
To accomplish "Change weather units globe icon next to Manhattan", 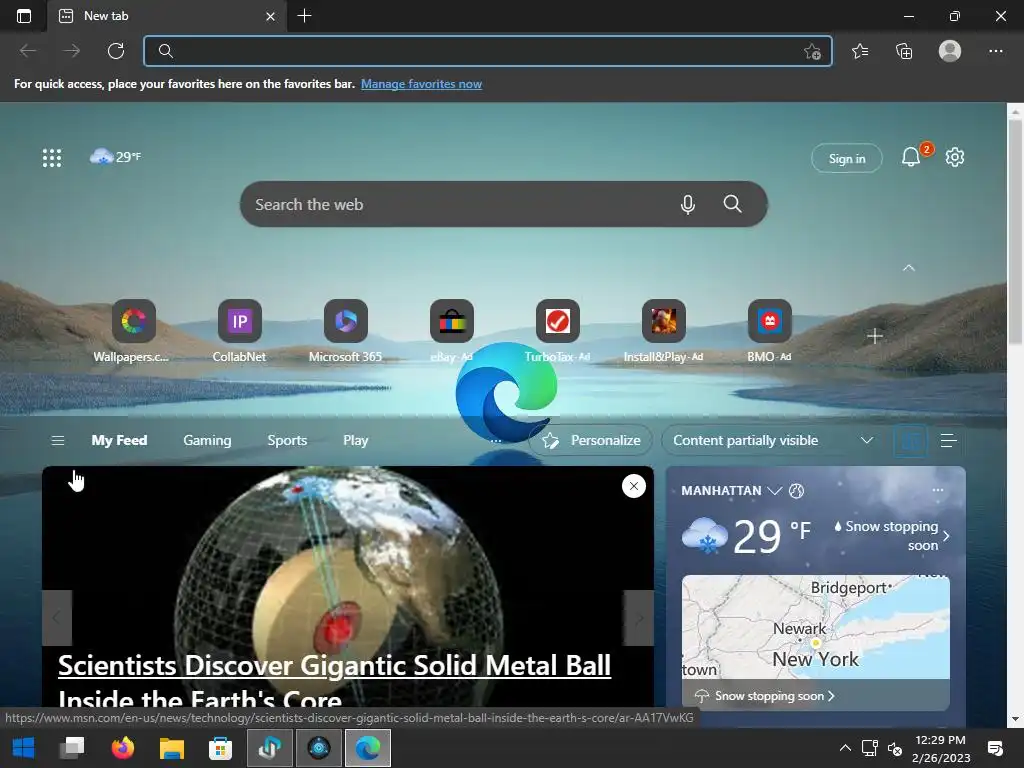I will [796, 490].
